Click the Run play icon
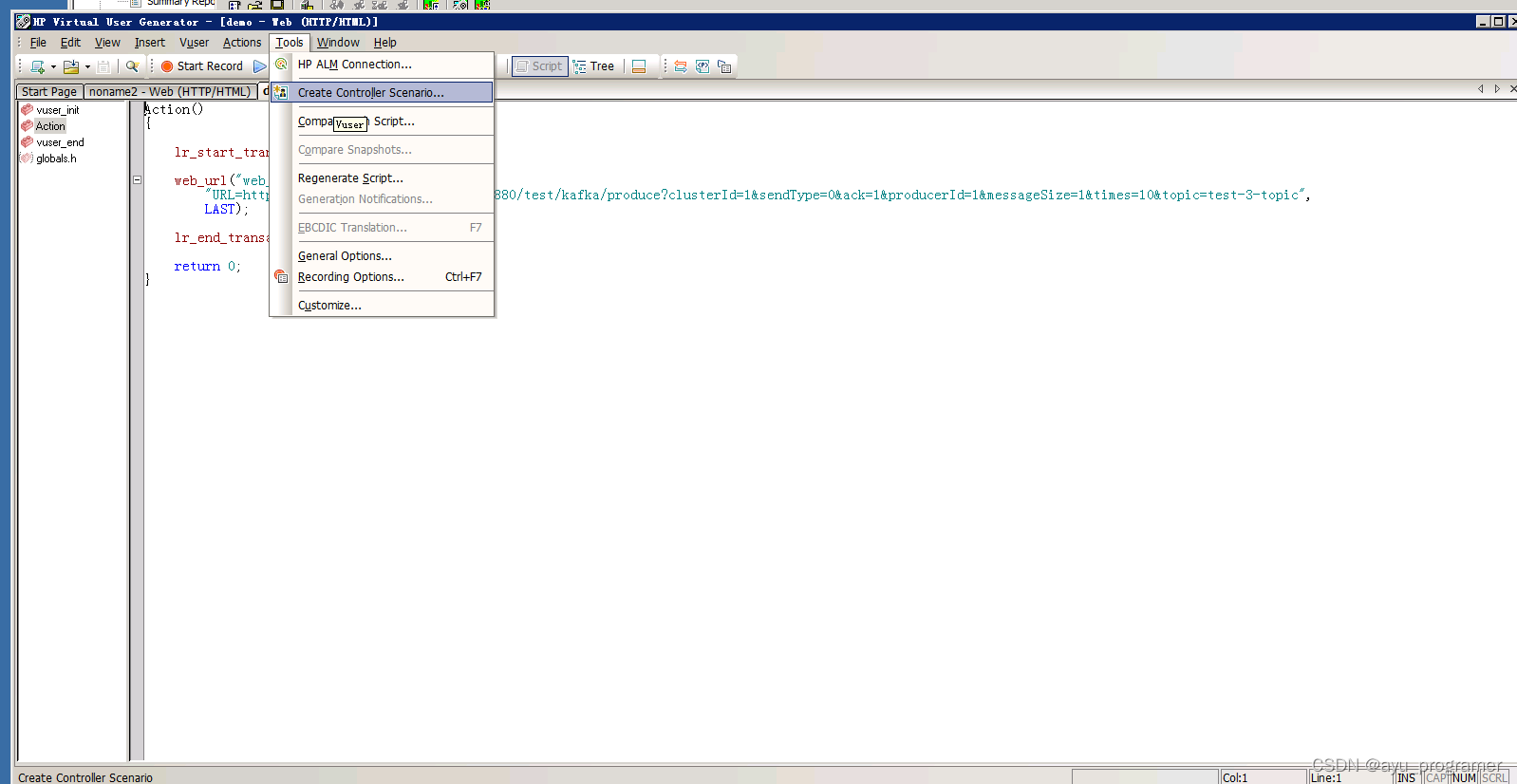1517x784 pixels. tap(259, 66)
